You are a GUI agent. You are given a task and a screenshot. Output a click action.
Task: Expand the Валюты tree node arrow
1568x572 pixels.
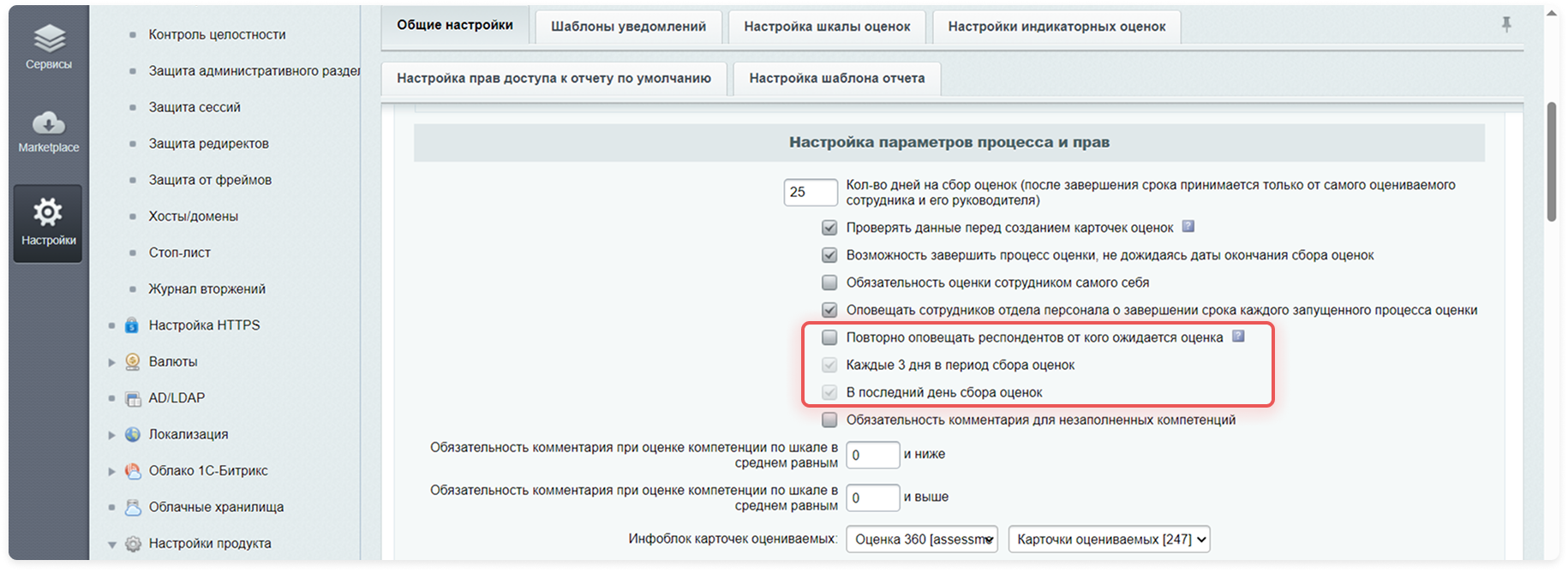(111, 362)
